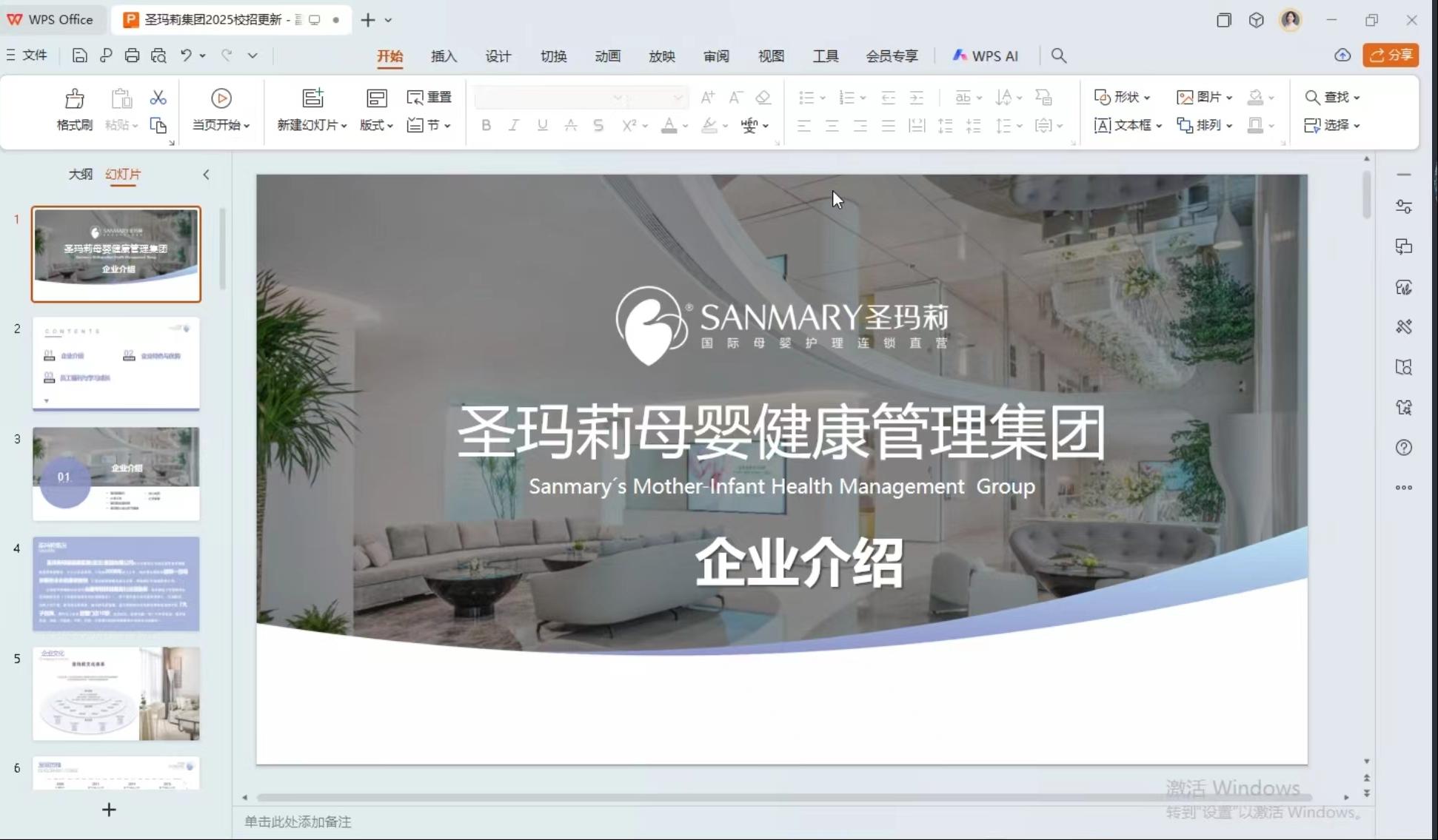Screen dimensions: 1438x840
Task: Click the search magnifier icon in ribbon
Action: [1059, 56]
